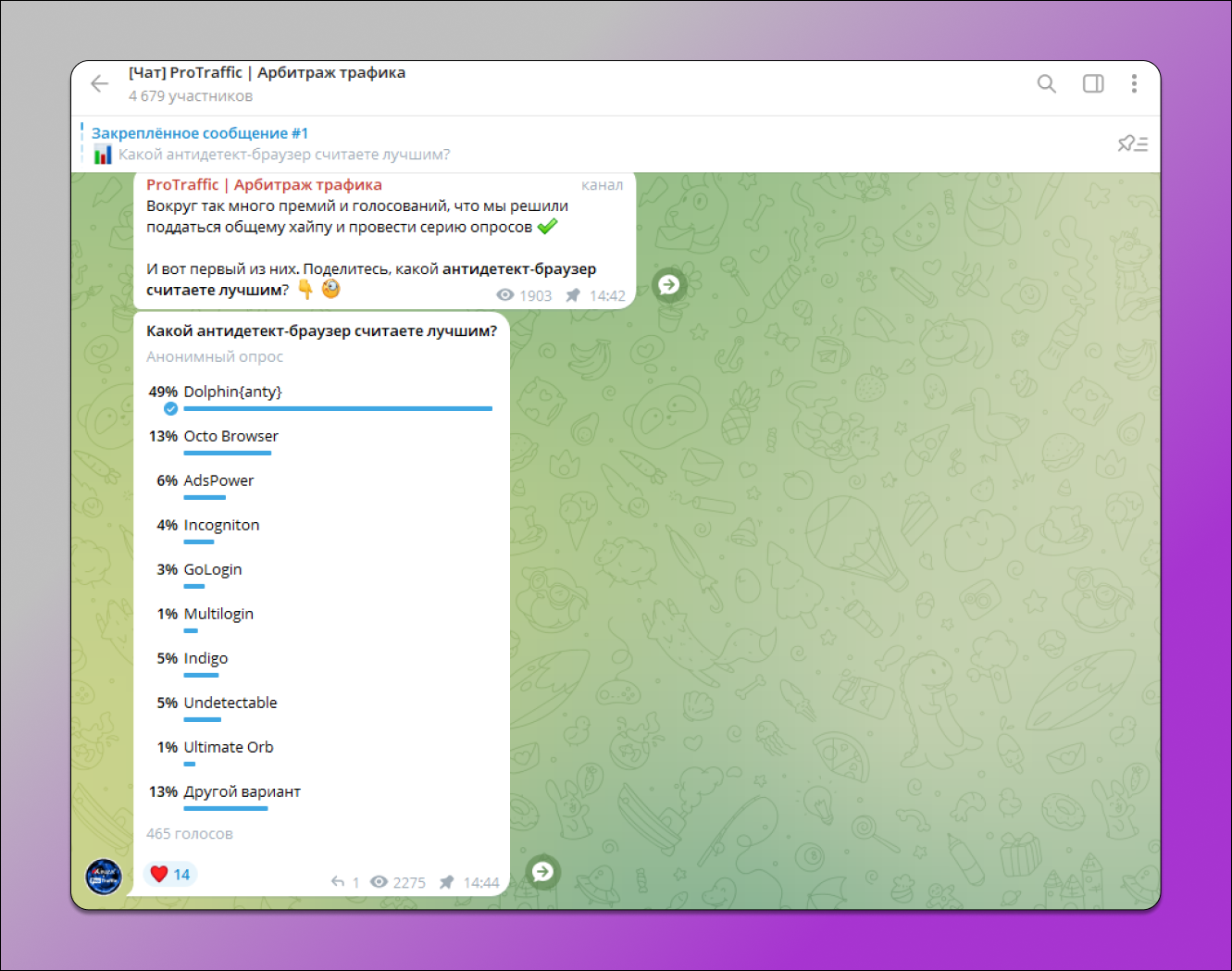Viewport: 1232px width, 971px height.
Task: Click the voted checkmark next to Dolphin{anty}
Action: 170,408
